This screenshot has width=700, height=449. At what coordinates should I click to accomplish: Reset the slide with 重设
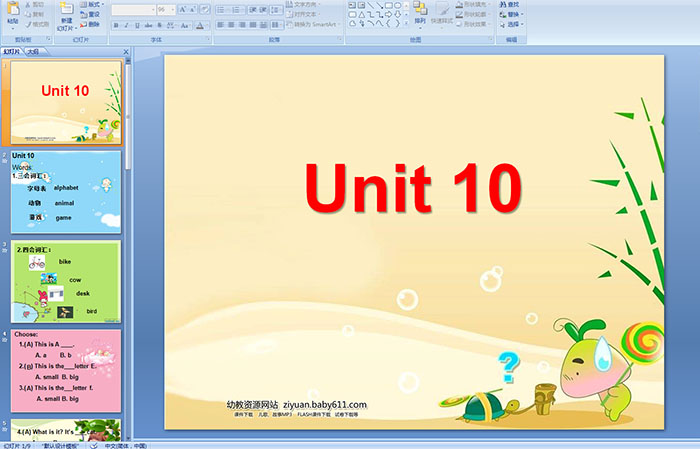(90, 14)
